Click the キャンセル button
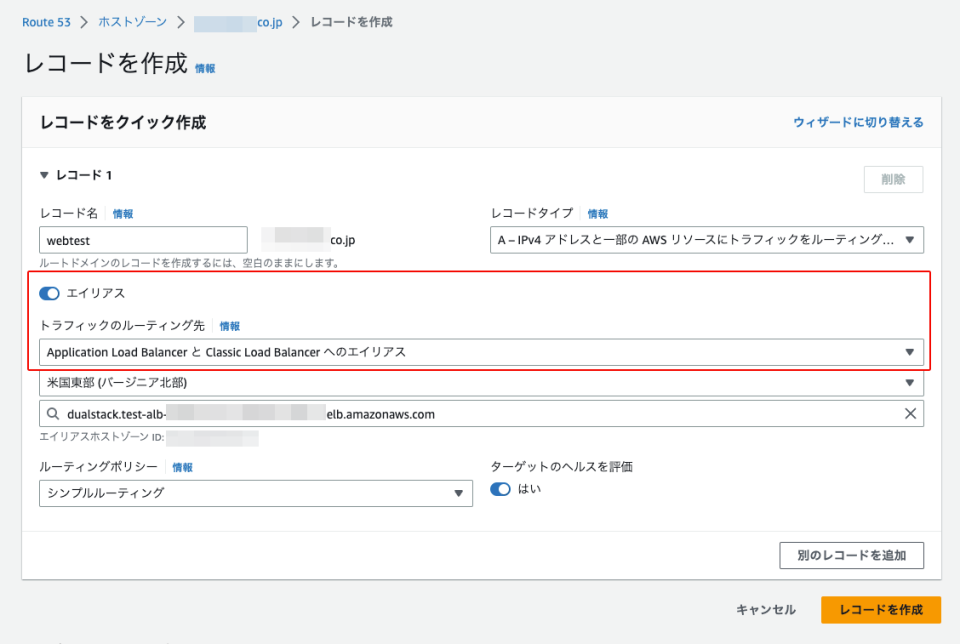The height and width of the screenshot is (644, 960). pyautogui.click(x=764, y=609)
